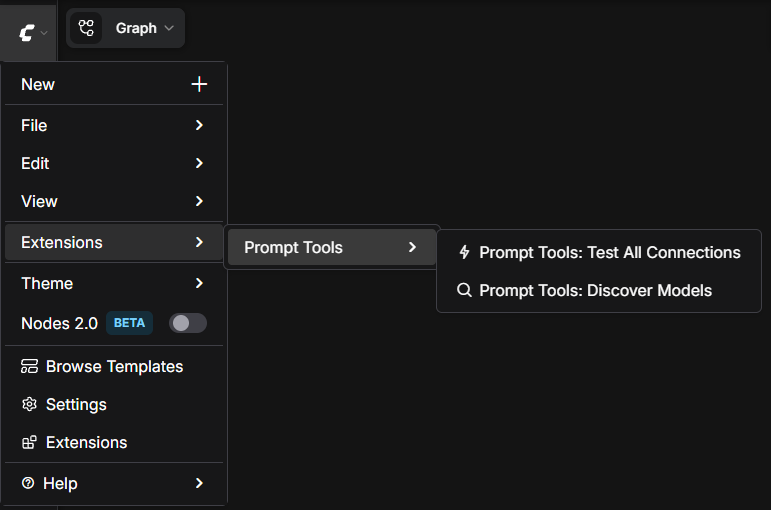Click the ComfyUI logo menu button

tap(29, 32)
